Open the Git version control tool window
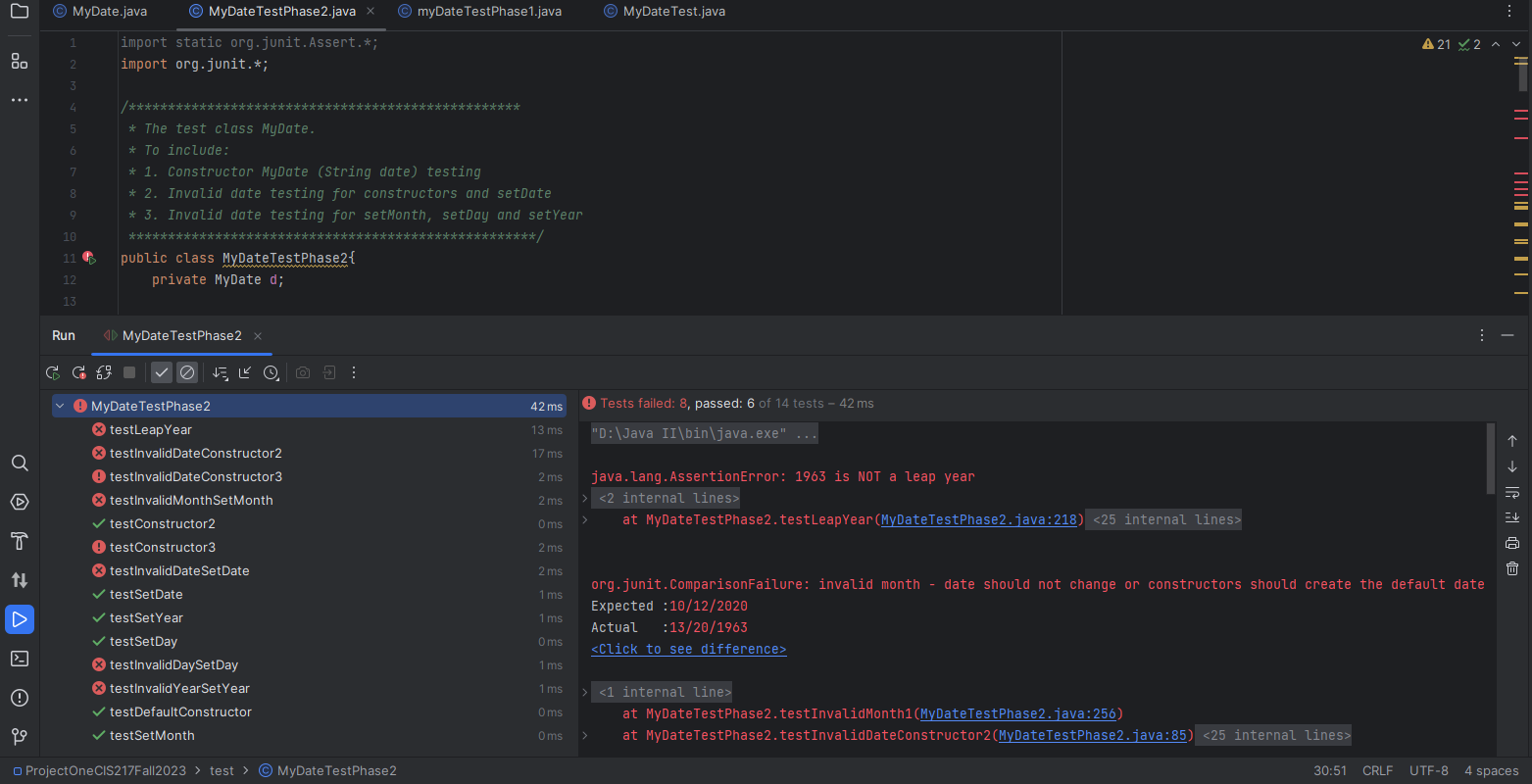Image resolution: width=1532 pixels, height=784 pixels. click(x=20, y=737)
